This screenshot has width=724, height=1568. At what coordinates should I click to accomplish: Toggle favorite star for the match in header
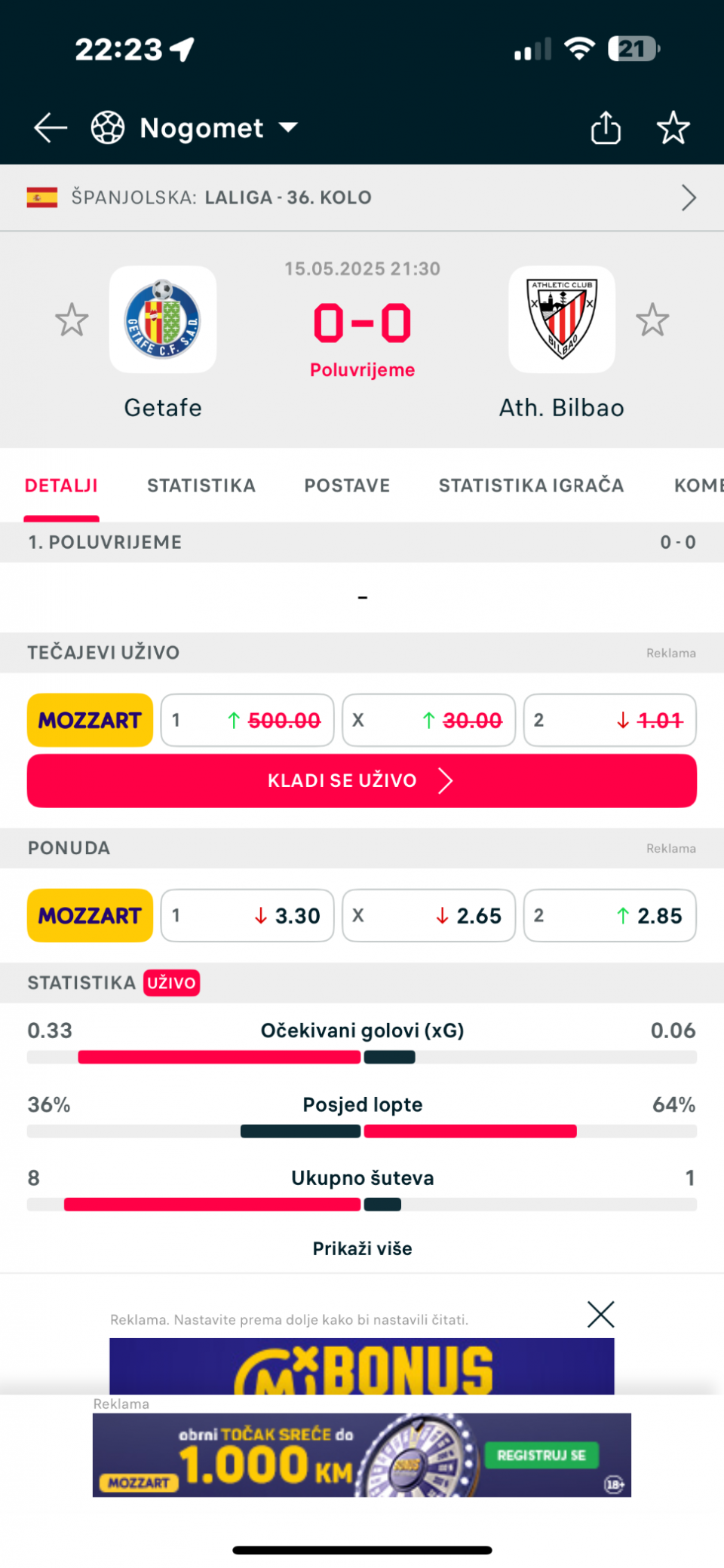coord(673,127)
